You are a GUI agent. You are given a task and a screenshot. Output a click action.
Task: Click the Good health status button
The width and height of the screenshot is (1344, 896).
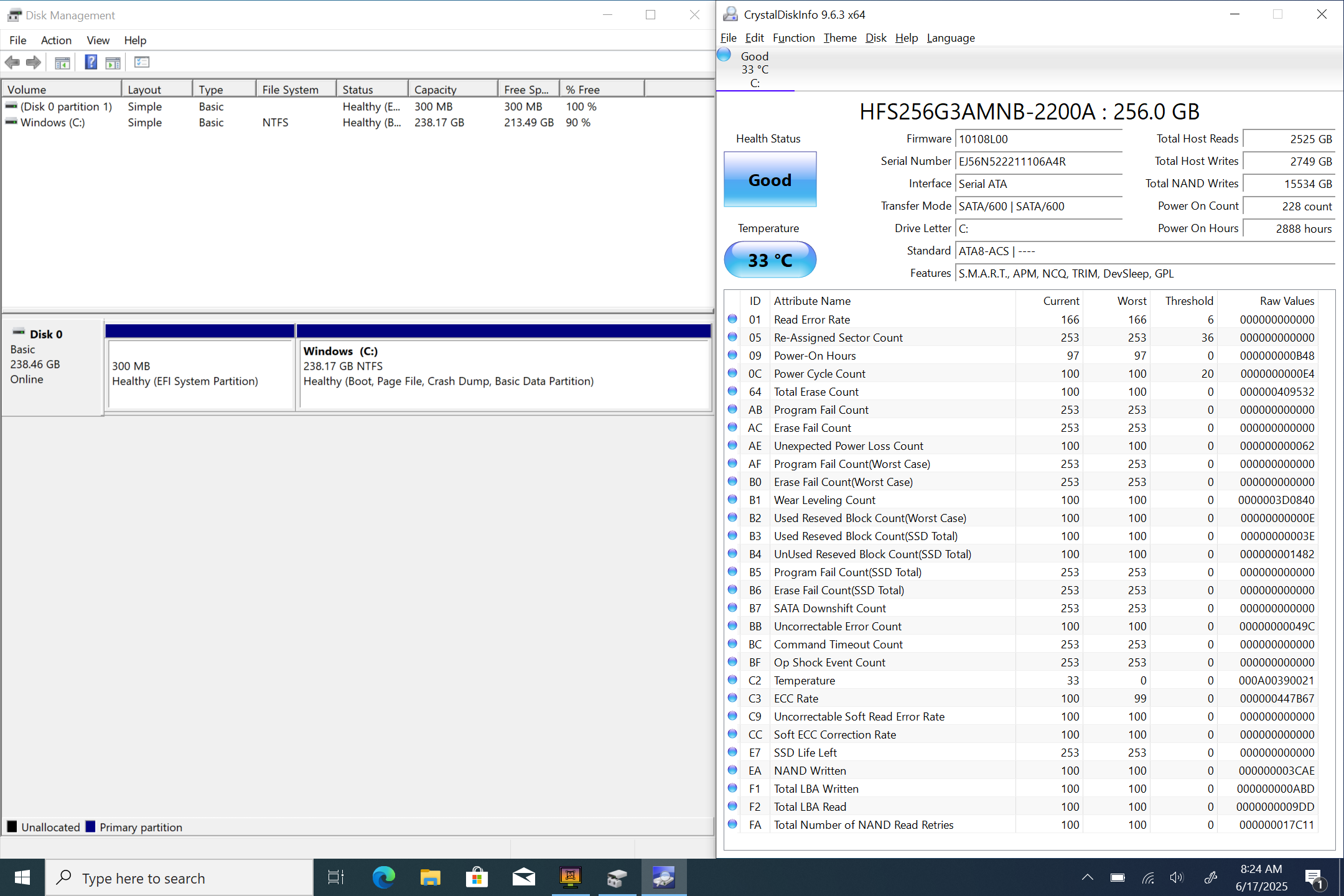click(x=770, y=180)
